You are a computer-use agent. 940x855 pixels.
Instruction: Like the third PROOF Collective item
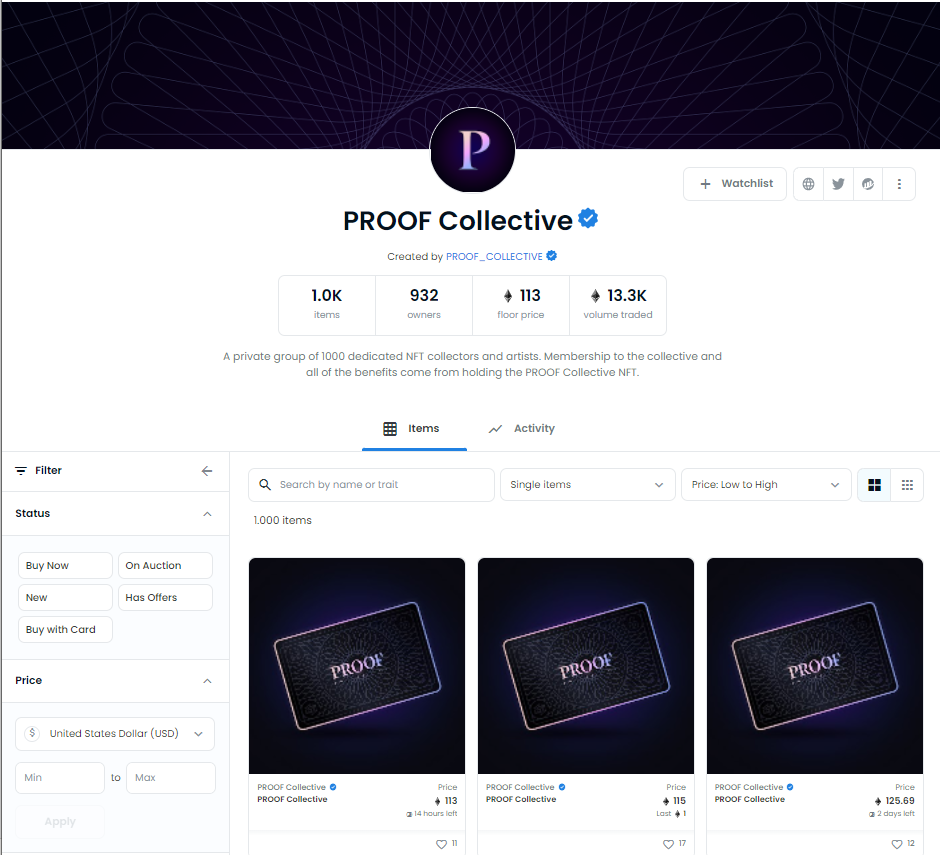(897, 844)
